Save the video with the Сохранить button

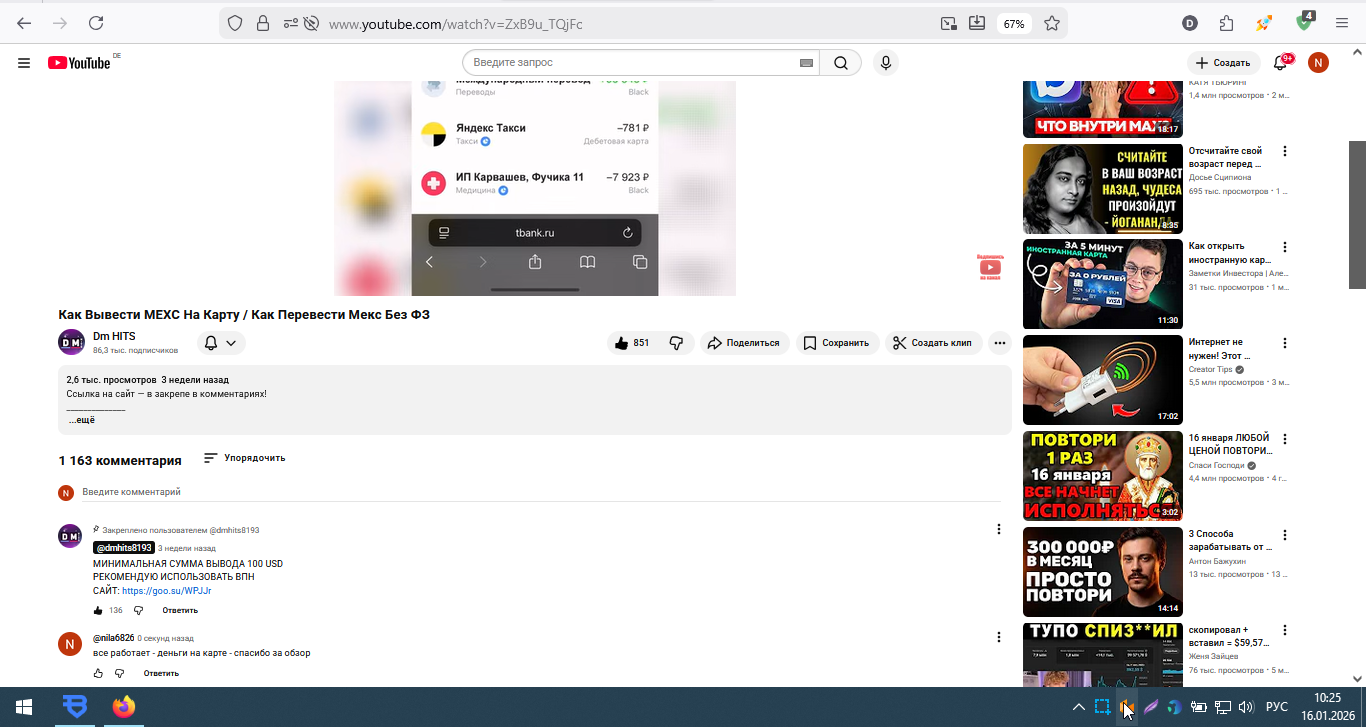838,343
